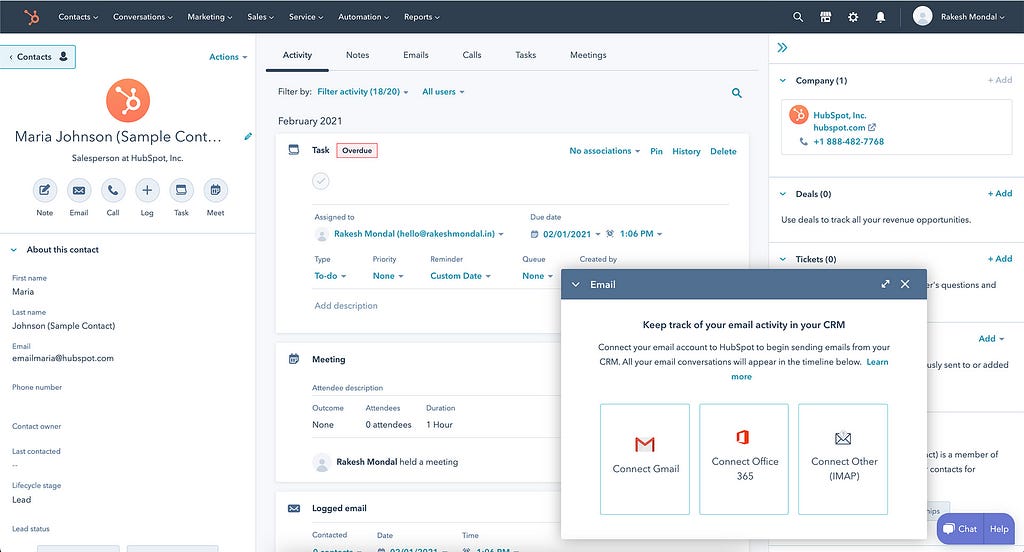Click the HubSpot company logo thumbnail
This screenshot has width=1024, height=552.
(798, 114)
